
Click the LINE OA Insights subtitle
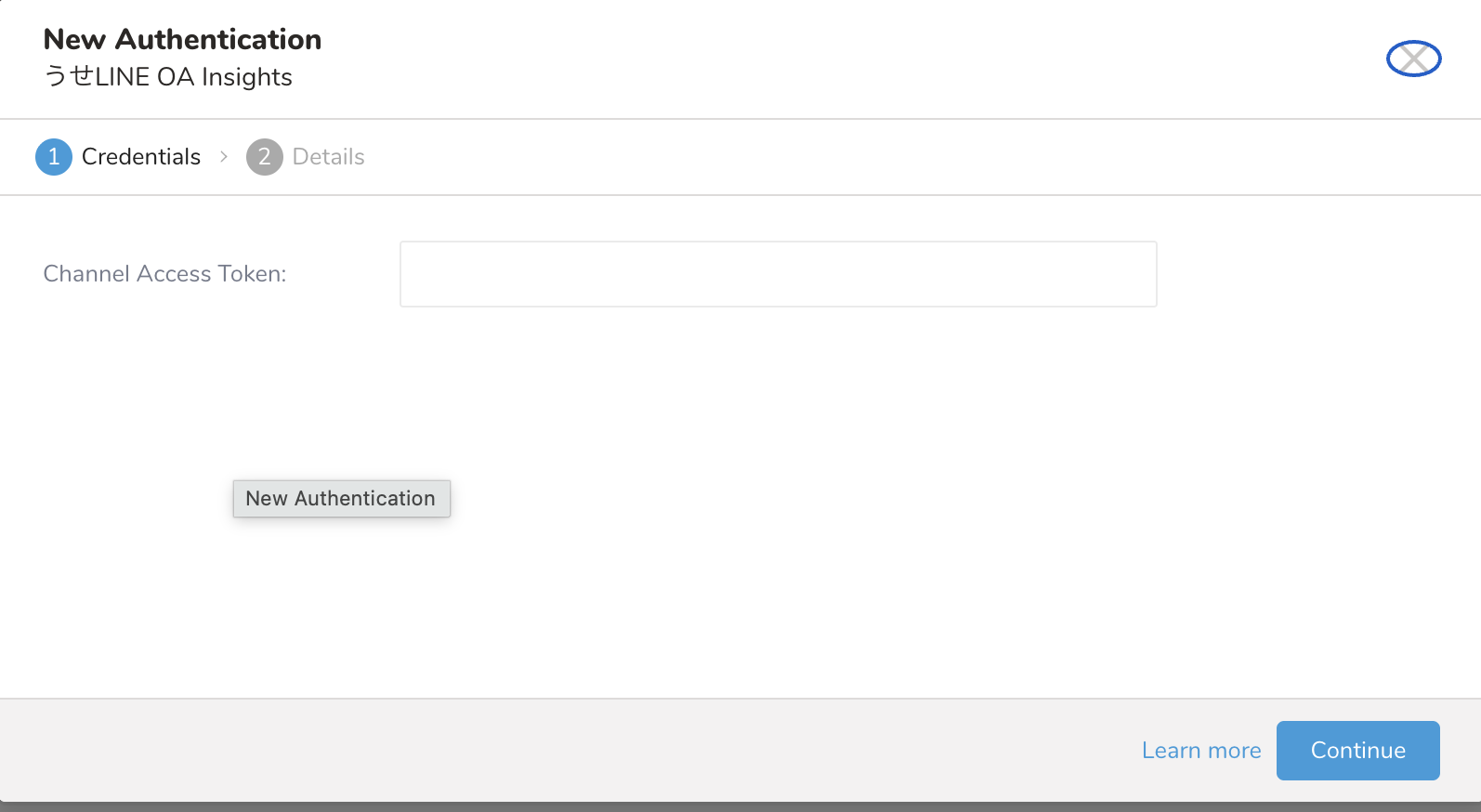(168, 77)
